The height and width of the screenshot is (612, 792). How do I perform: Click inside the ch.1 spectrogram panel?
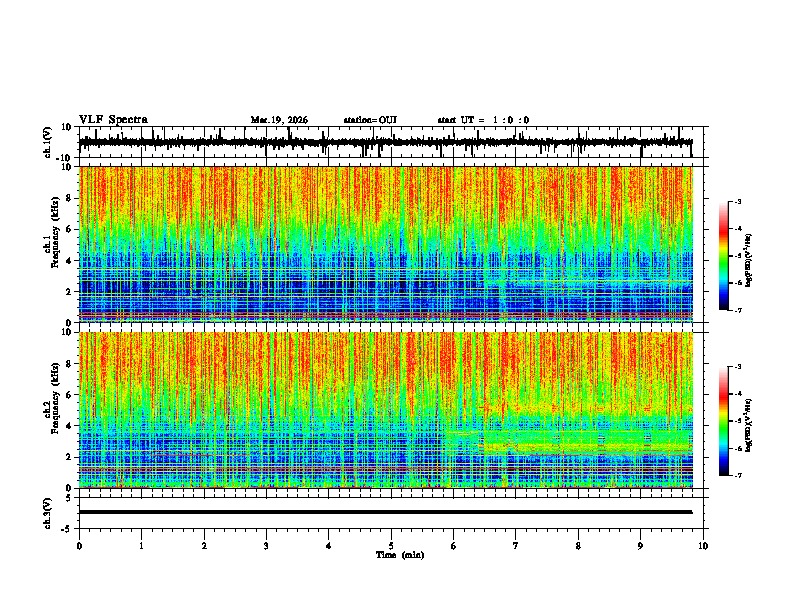coord(386,244)
